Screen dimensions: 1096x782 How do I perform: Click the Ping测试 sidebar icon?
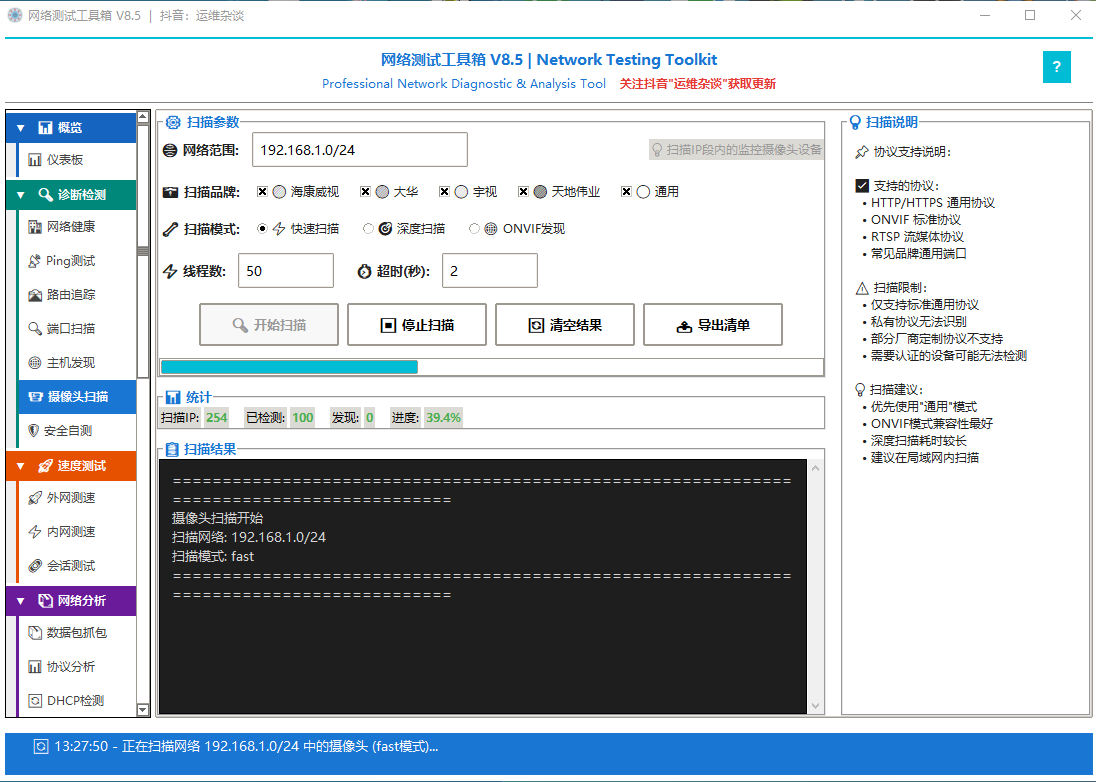coord(34,261)
